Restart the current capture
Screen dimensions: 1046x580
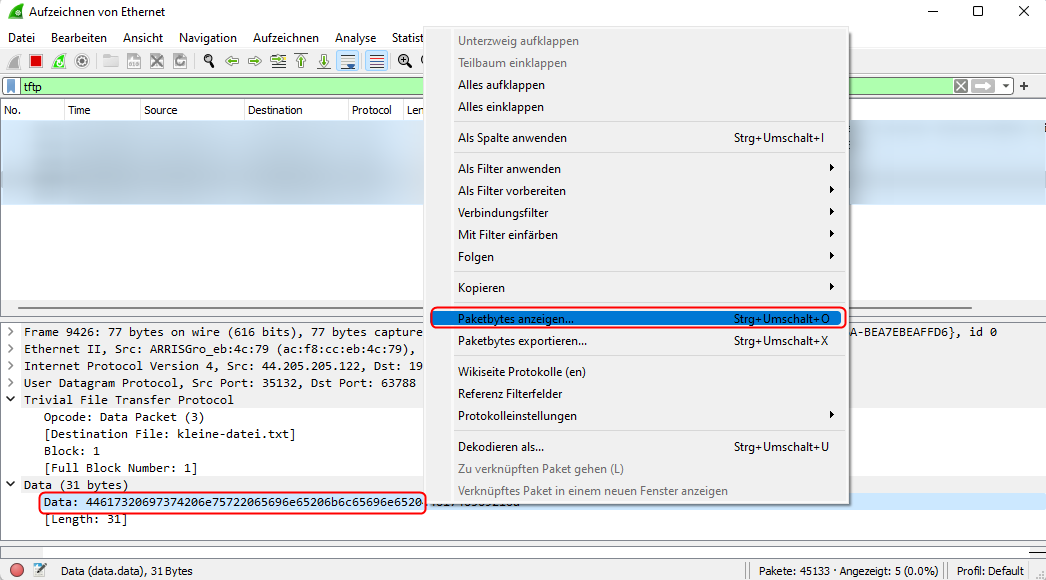point(59,61)
